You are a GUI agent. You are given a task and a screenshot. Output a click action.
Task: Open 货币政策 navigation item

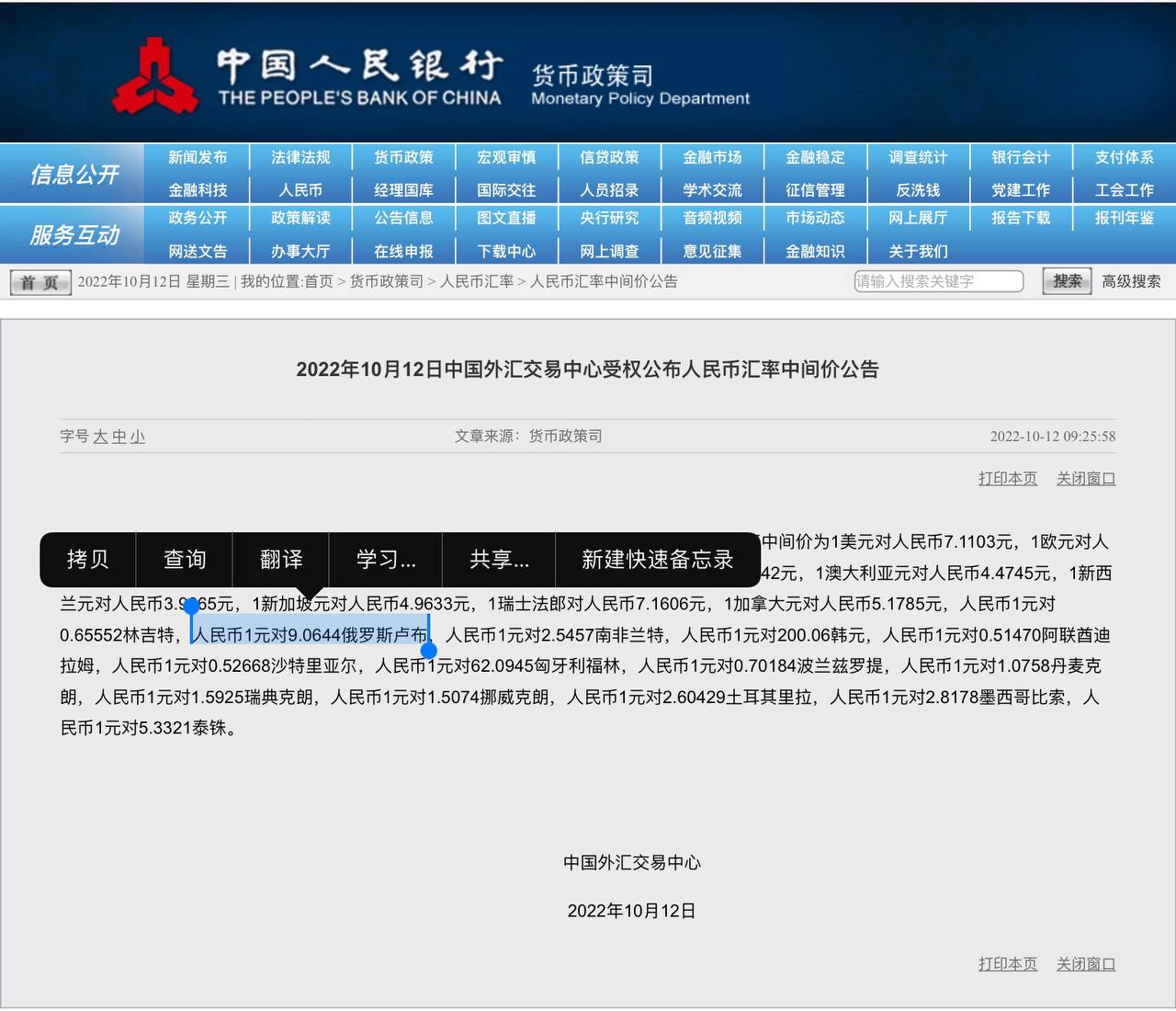403,157
